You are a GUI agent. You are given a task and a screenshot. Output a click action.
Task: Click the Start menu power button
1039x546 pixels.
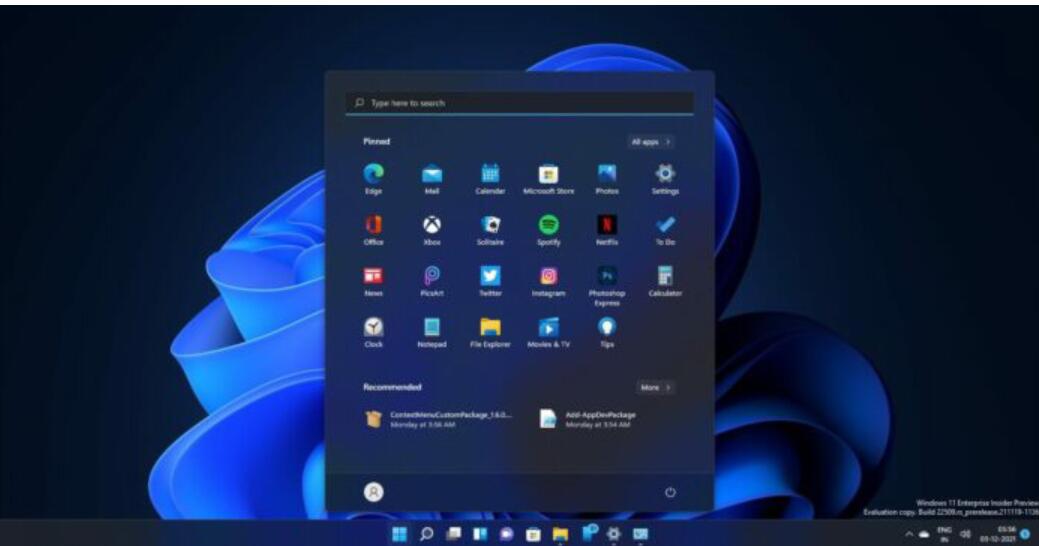[x=670, y=492]
